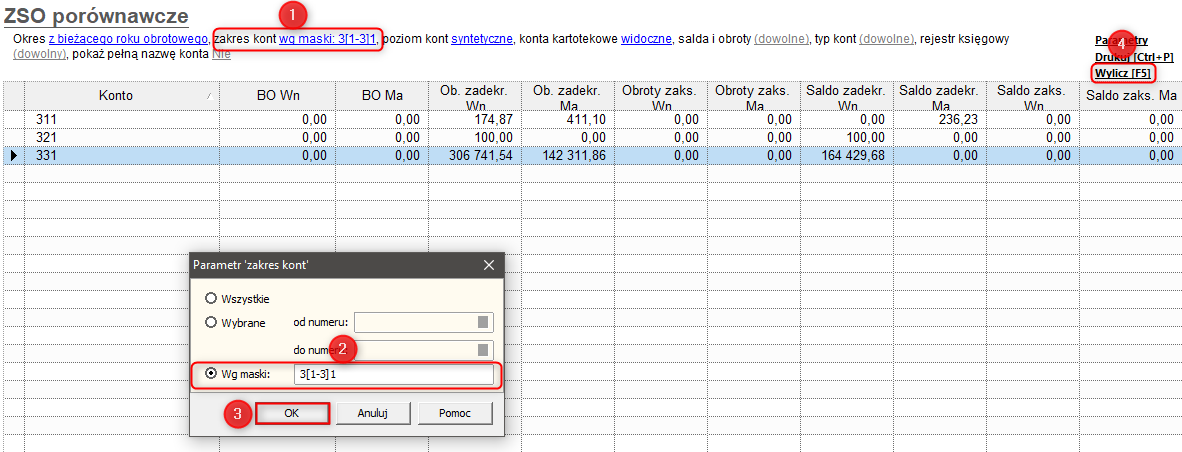
Task: Click the 'Obroty zaks. Ma' column header
Action: [x=755, y=96]
